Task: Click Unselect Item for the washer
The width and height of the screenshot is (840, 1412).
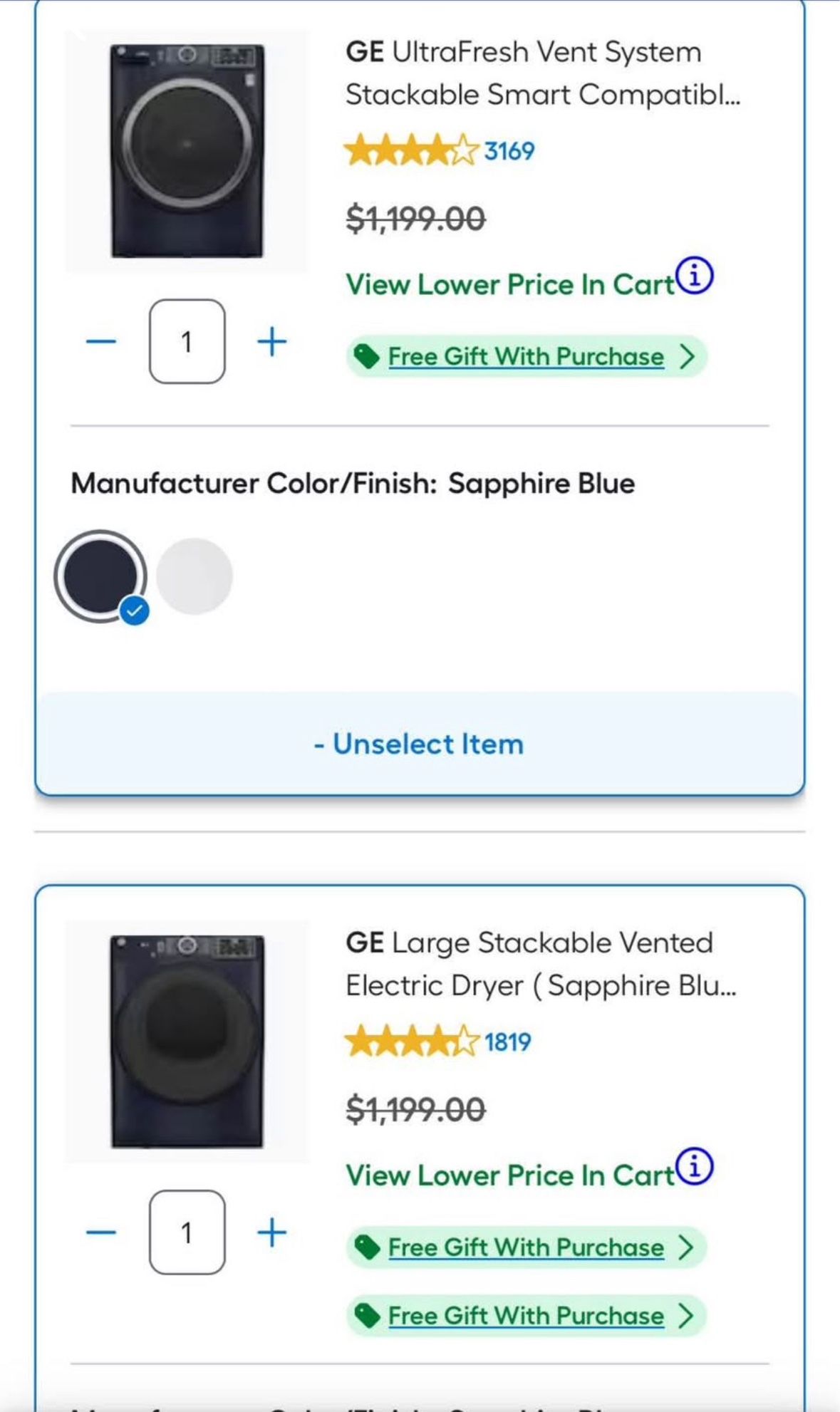Action: (420, 743)
